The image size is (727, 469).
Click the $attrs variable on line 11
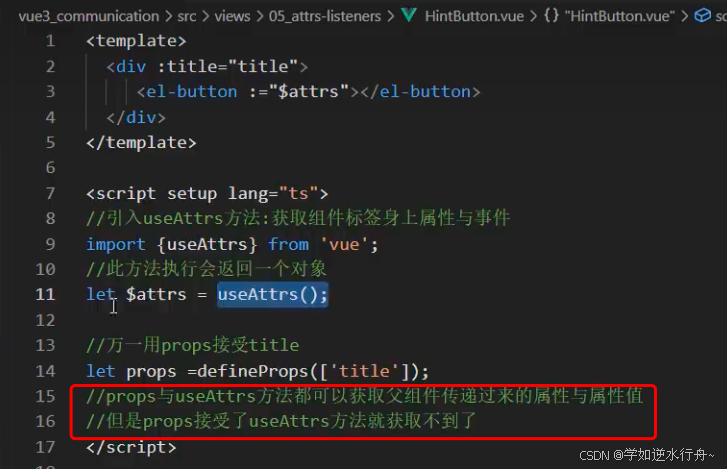tap(156, 294)
